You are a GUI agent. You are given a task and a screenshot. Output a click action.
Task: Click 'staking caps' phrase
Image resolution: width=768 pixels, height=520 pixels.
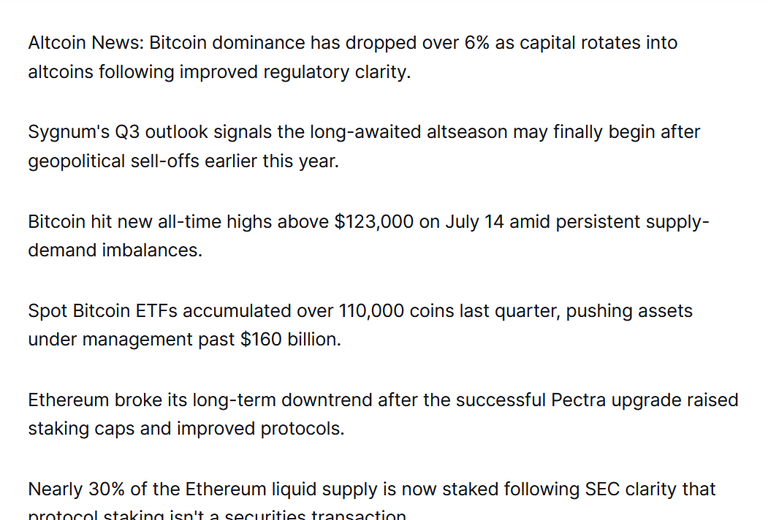81,429
